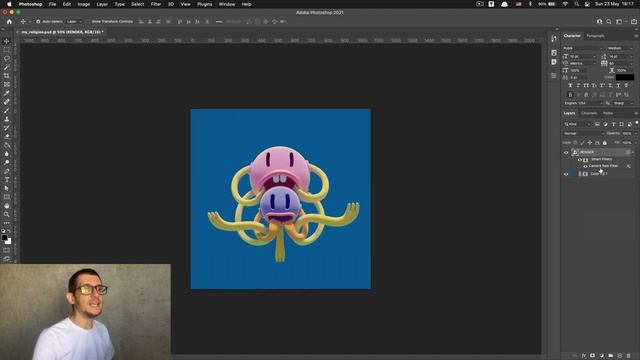Switch to the Paragraph tab
This screenshot has width=640, height=360.
[595, 36]
